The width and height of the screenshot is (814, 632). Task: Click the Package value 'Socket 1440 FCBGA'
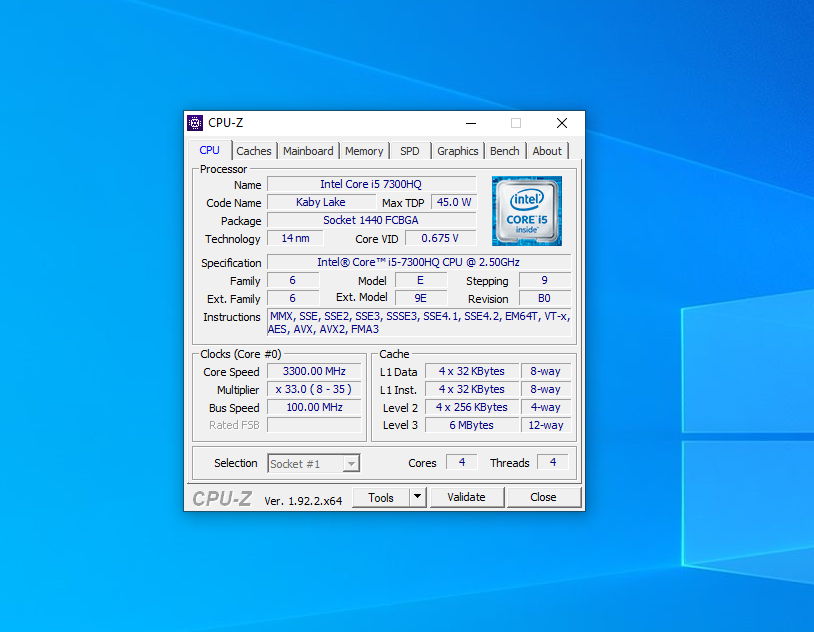pos(371,220)
